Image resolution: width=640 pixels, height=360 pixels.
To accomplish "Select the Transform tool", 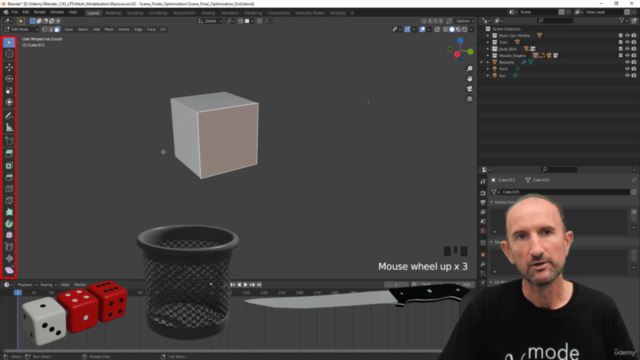I will coord(9,102).
